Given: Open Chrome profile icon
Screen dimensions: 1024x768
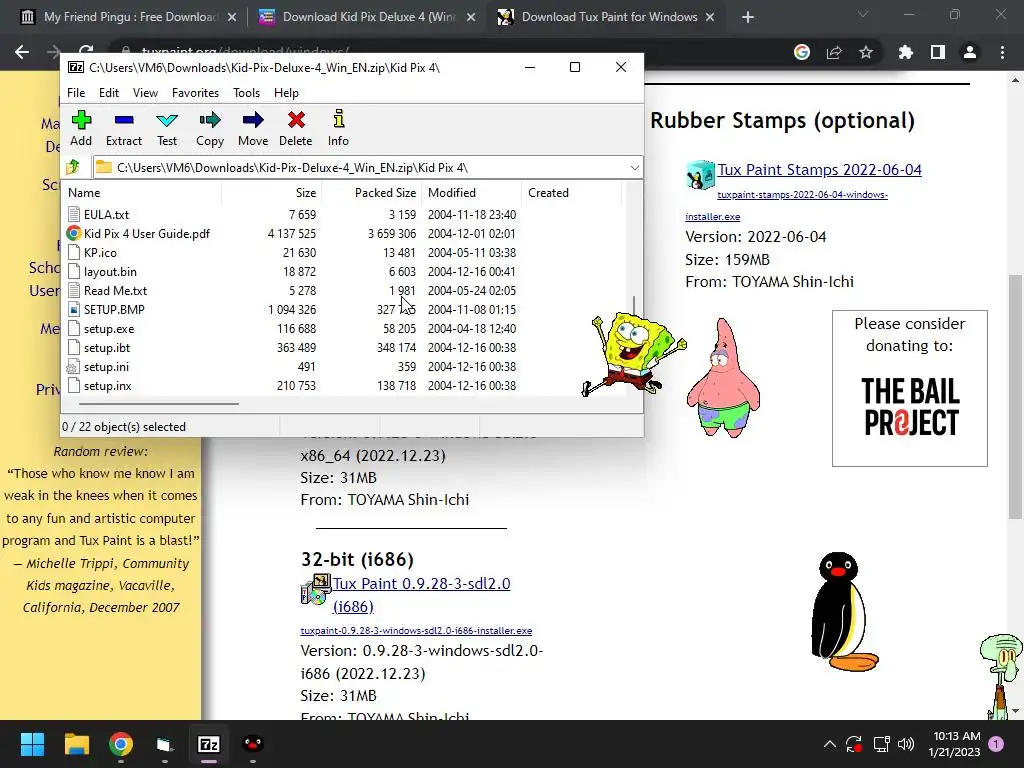Looking at the screenshot, I should 970,52.
